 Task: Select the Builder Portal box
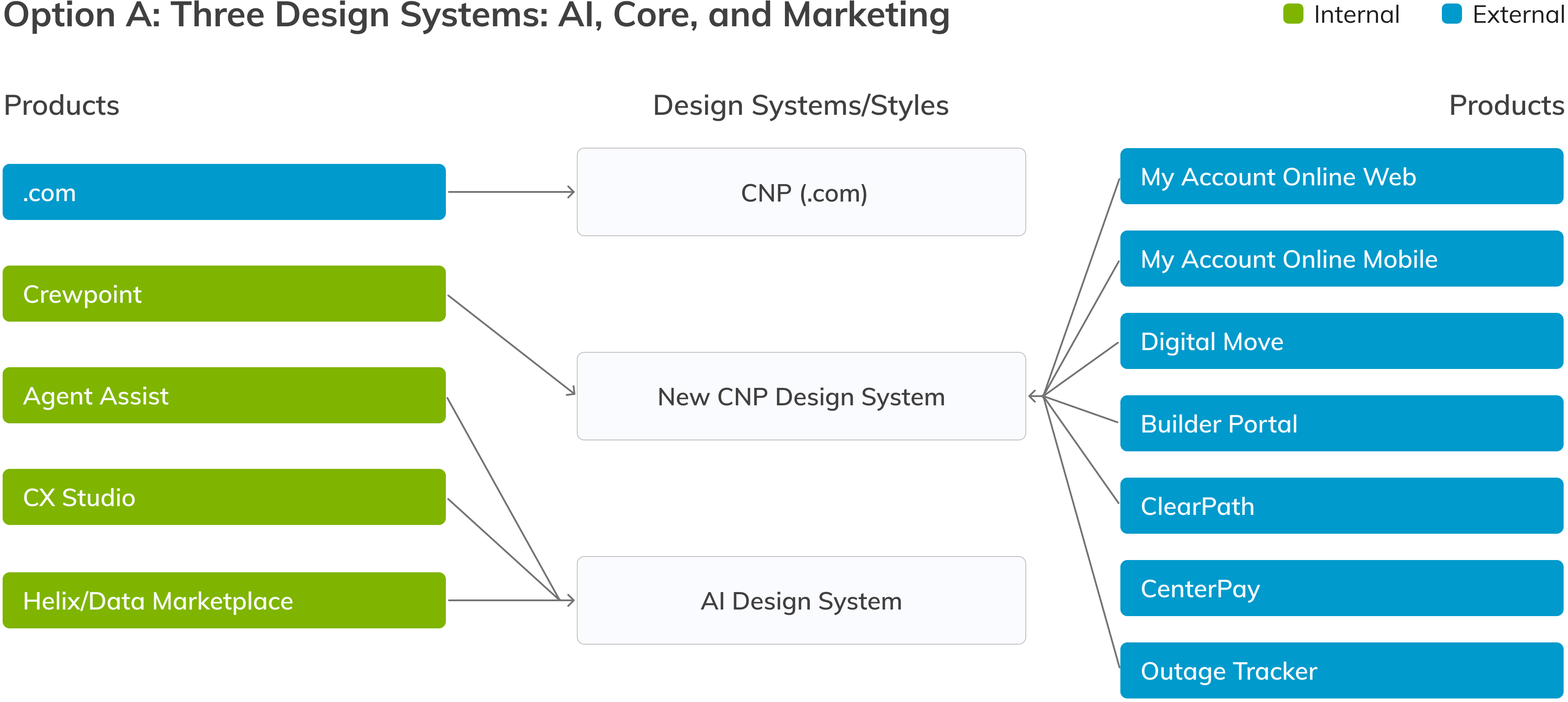[x=1342, y=423]
